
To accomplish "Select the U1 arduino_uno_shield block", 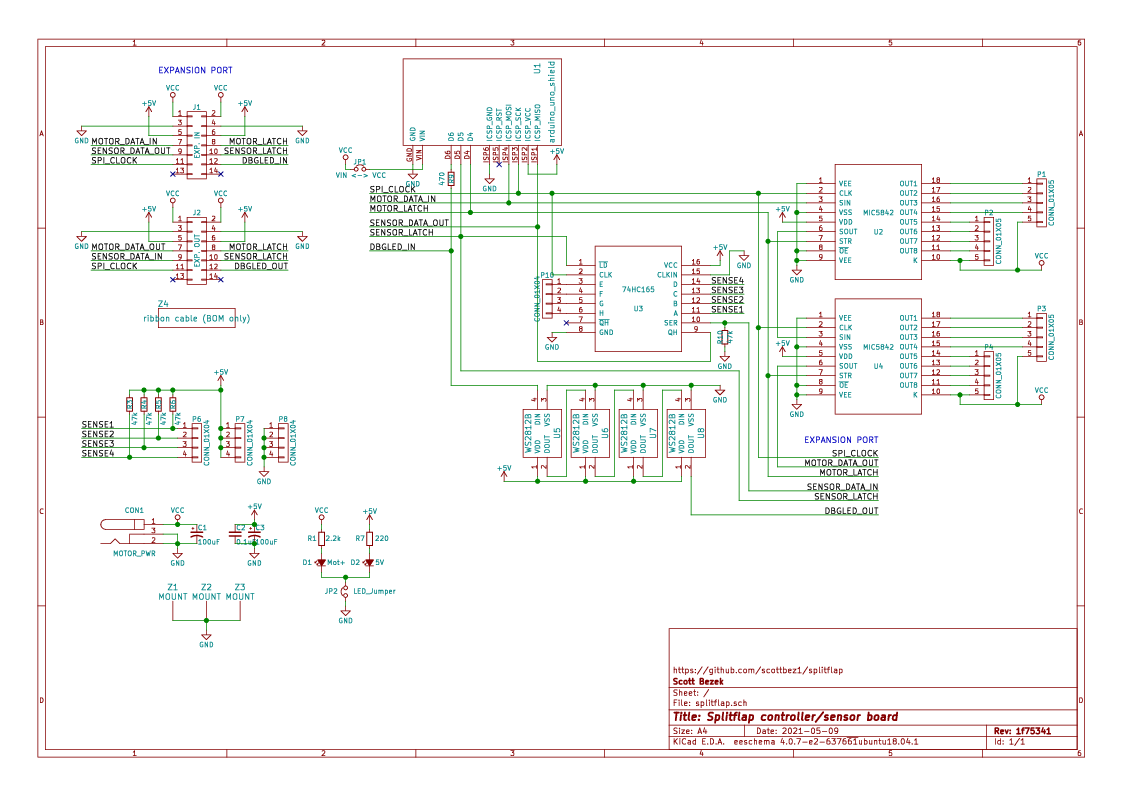I will 482,102.
